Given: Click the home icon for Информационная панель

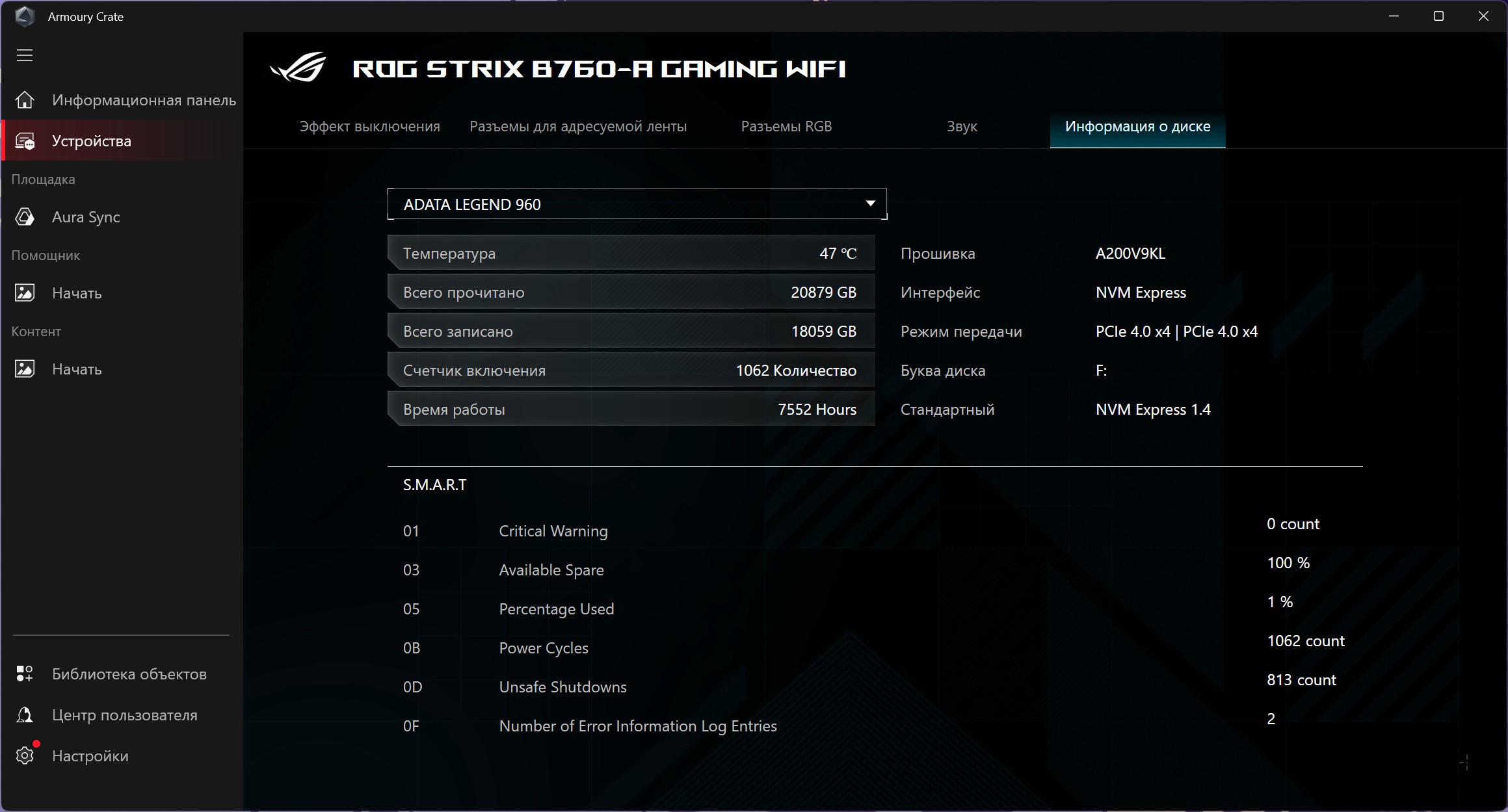Looking at the screenshot, I should (x=25, y=100).
